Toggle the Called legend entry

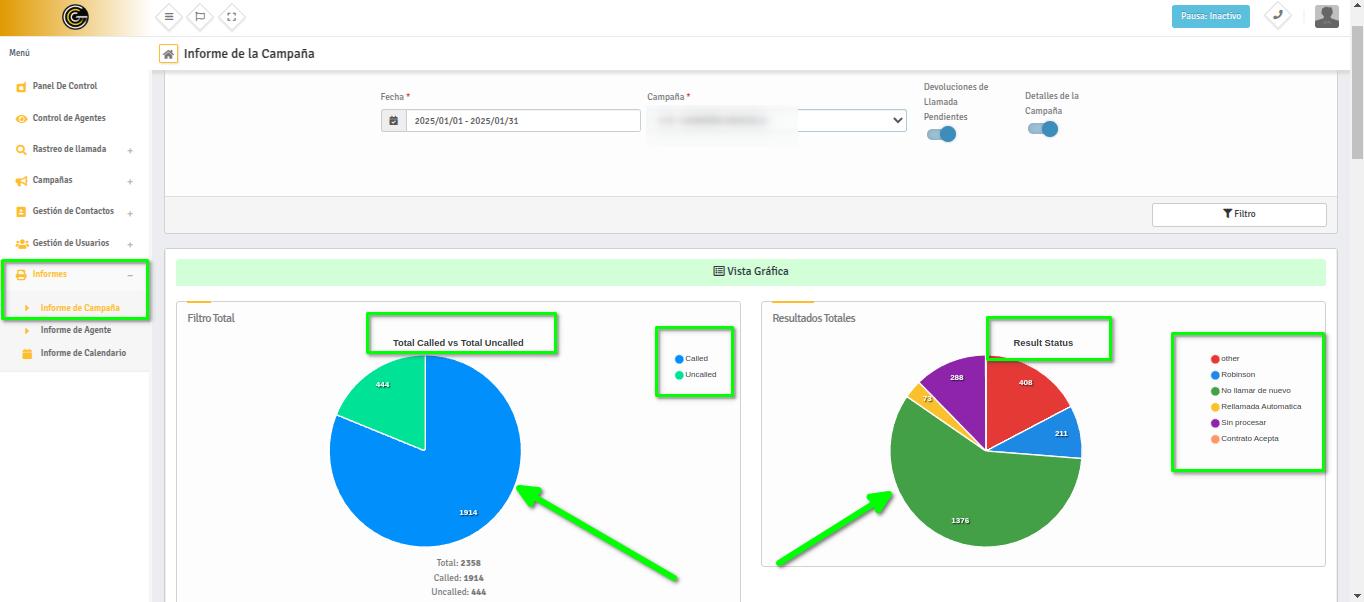695,359
